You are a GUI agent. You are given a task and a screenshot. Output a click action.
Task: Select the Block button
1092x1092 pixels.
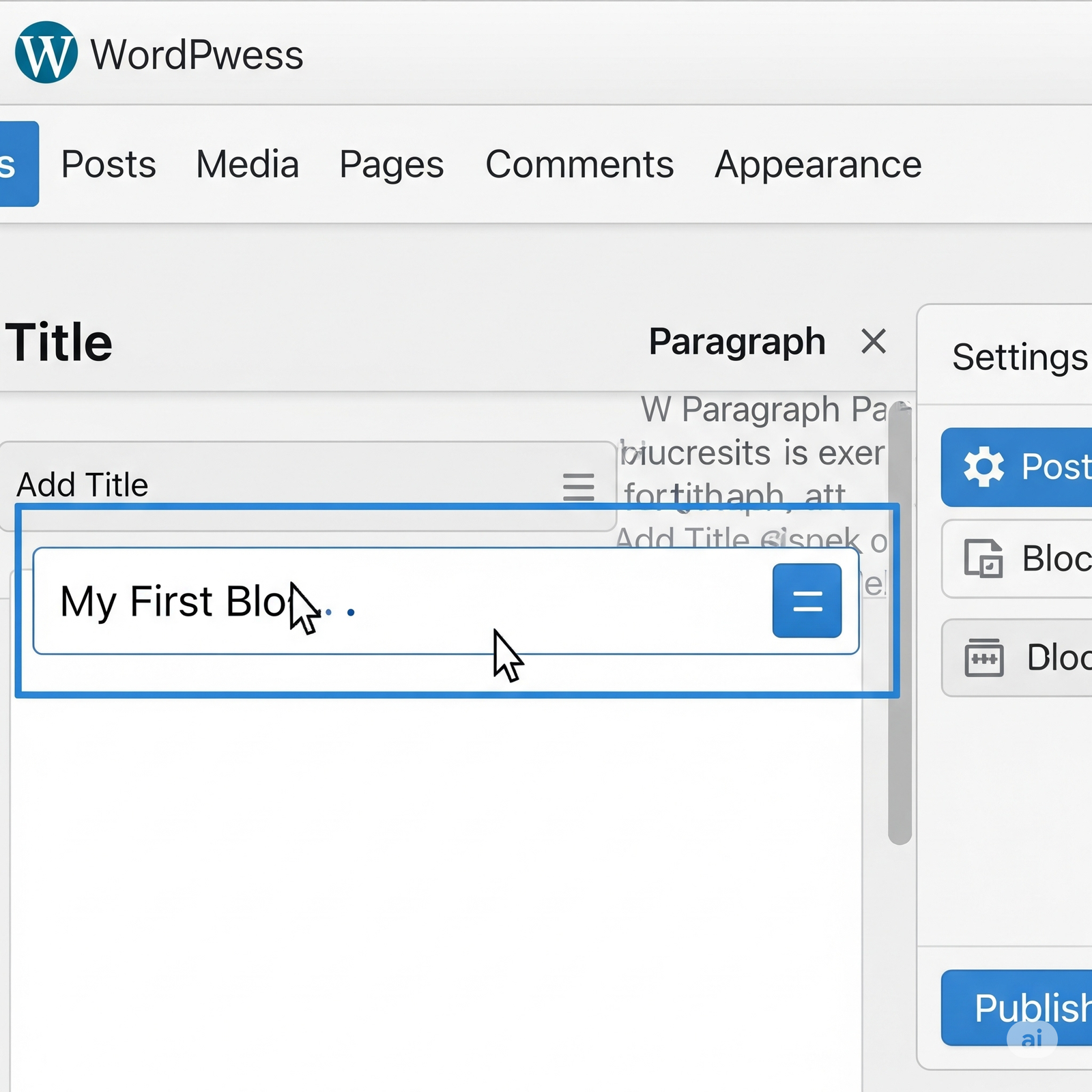[1017, 559]
